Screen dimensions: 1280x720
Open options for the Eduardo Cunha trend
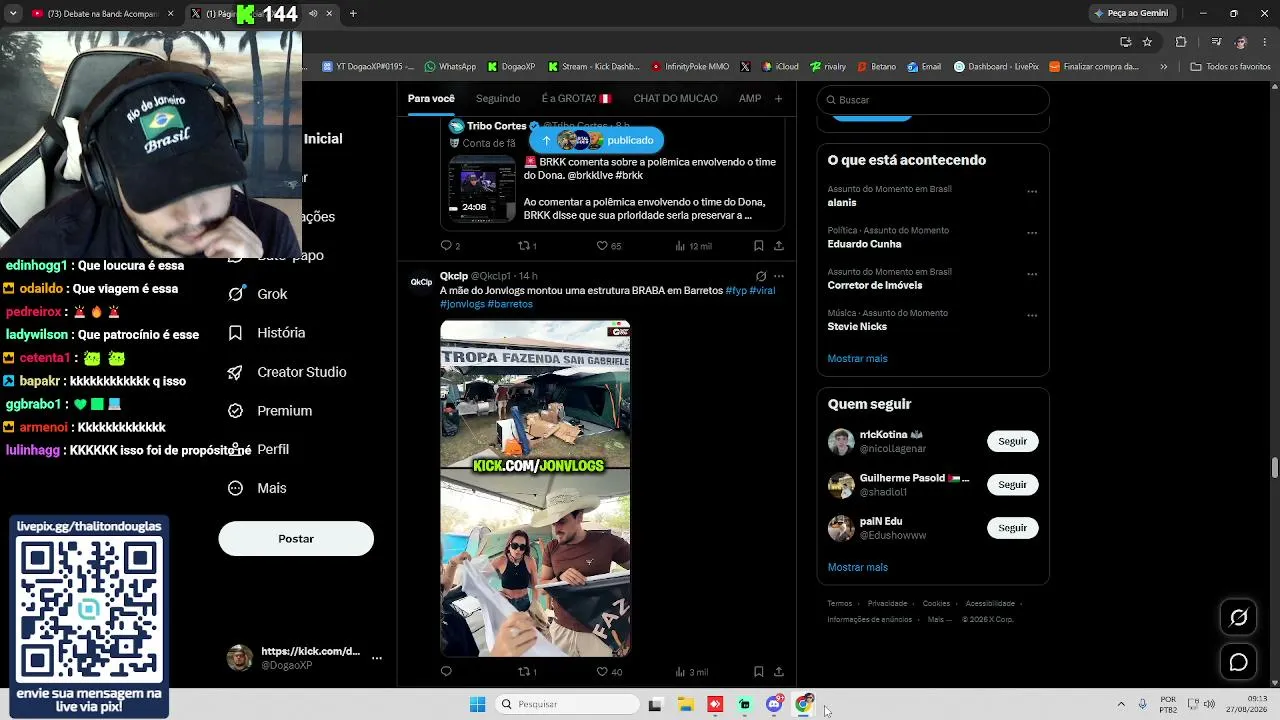tap(1032, 233)
